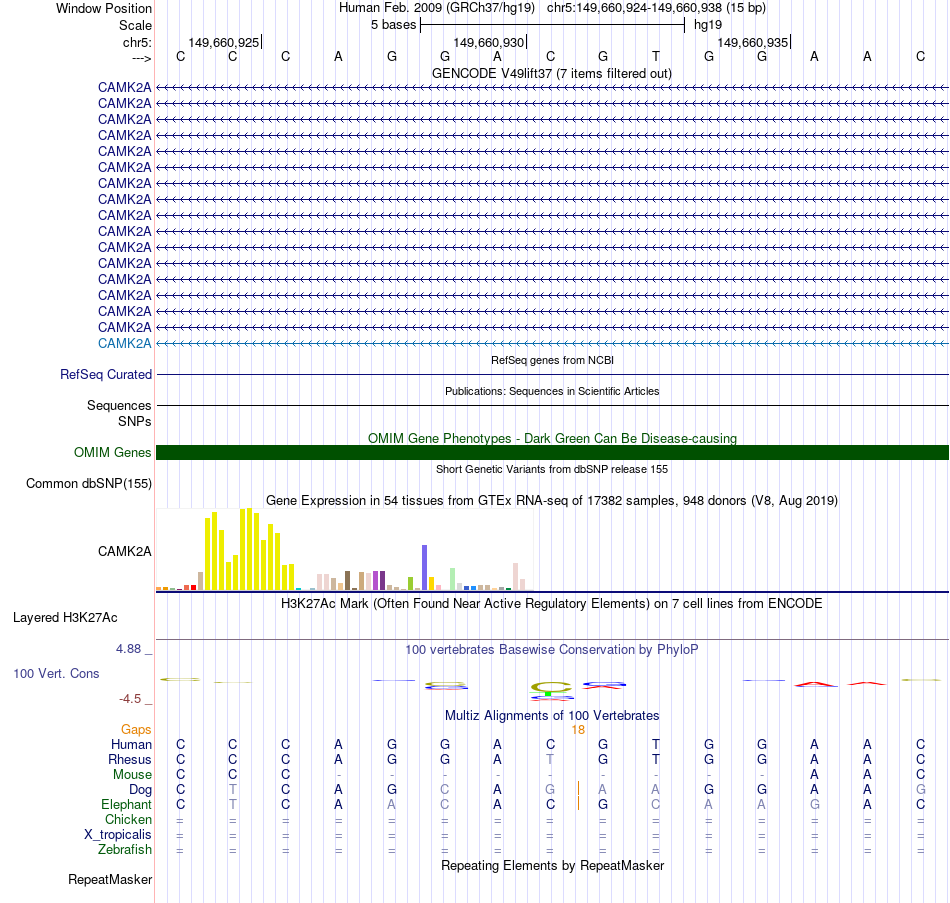The image size is (950, 903).
Task: Open the OMIM Gene Phenotypes track title
Action: pyautogui.click(x=552, y=438)
